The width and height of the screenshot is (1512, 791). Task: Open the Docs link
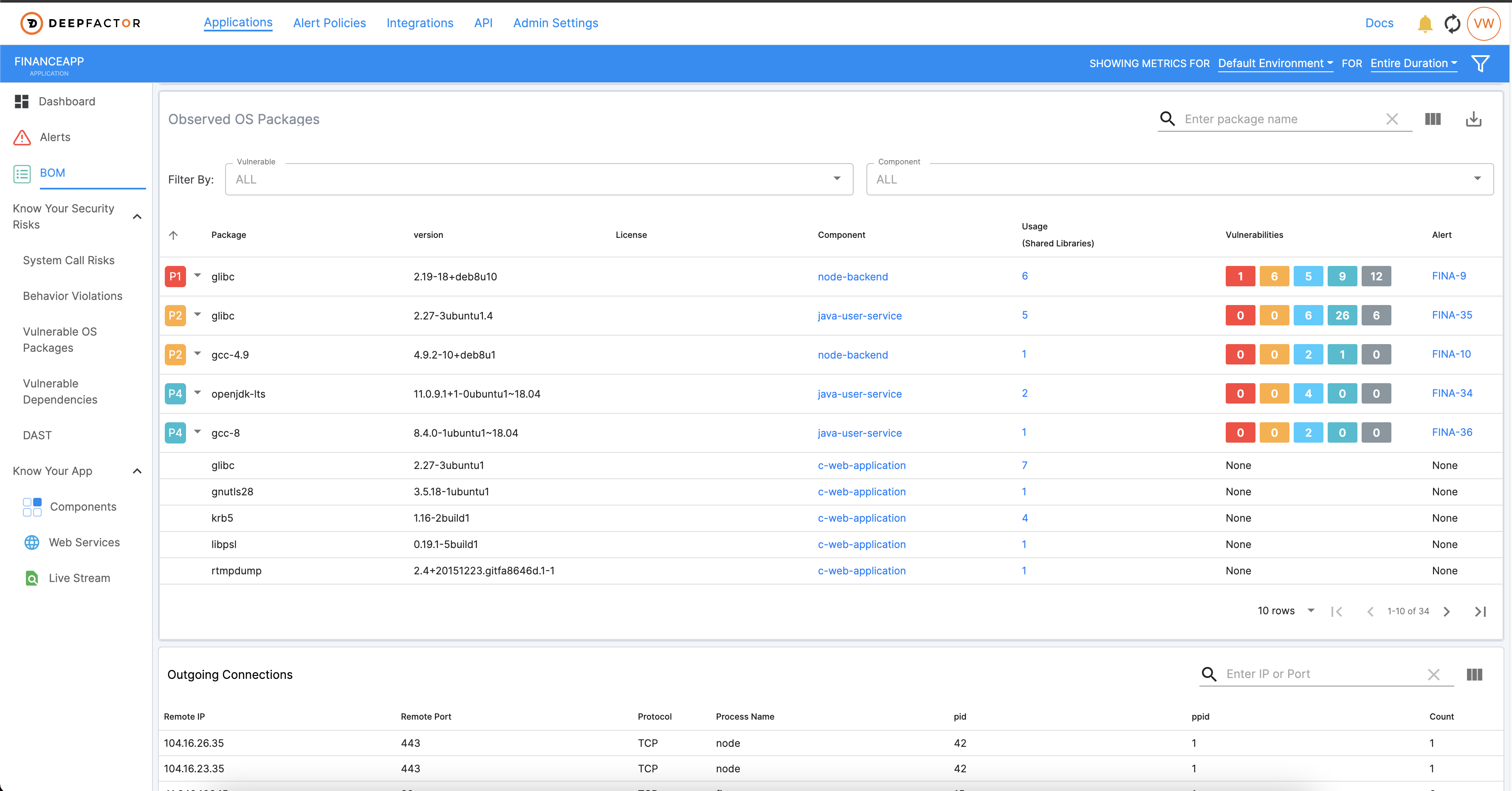(x=1379, y=23)
